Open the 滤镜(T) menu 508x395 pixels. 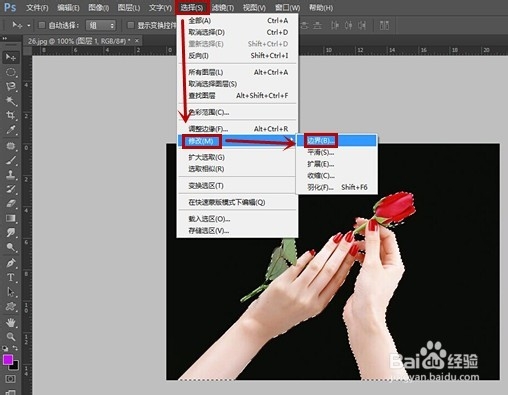pos(223,7)
